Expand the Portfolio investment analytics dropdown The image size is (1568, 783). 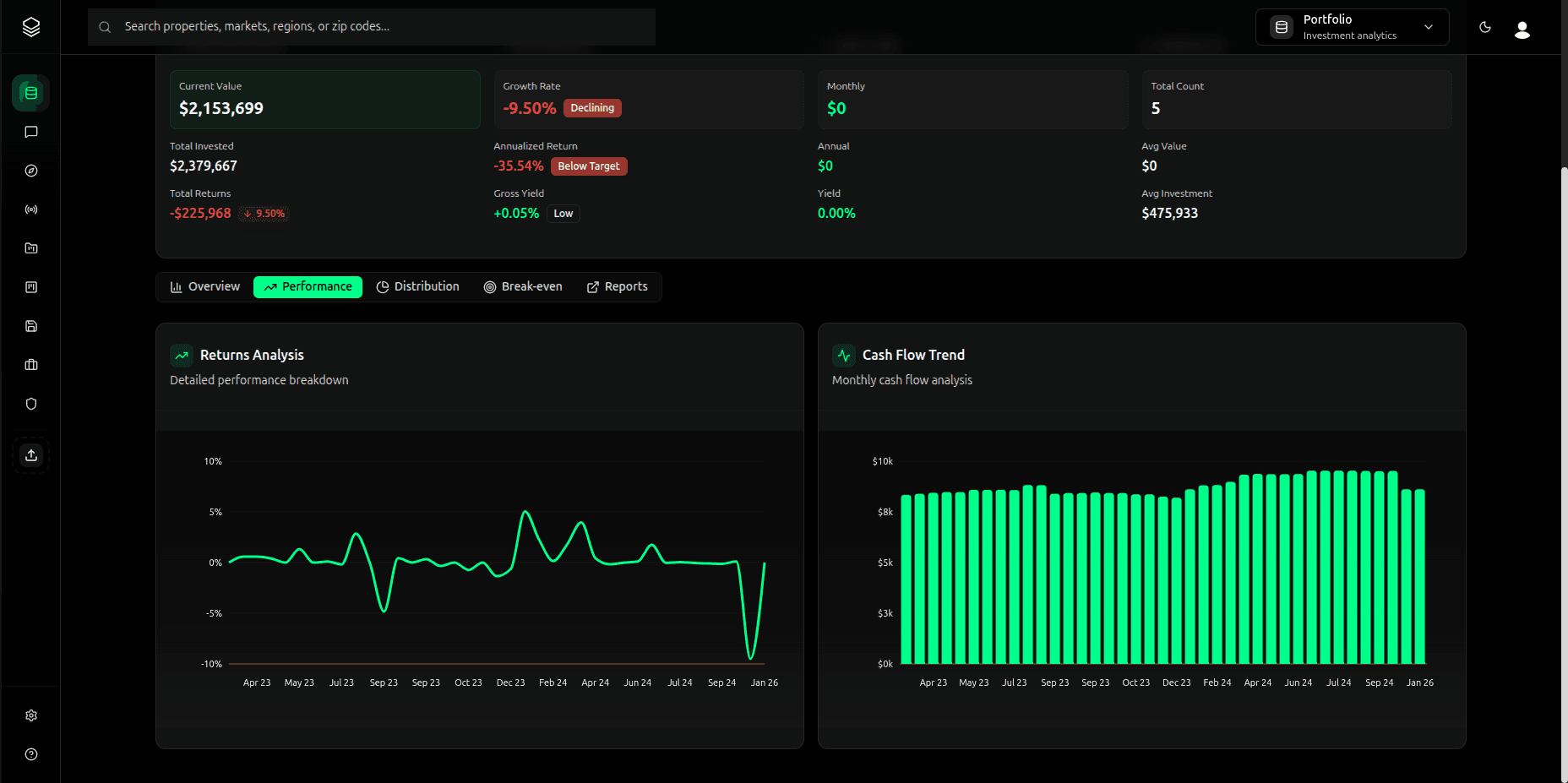point(1352,27)
